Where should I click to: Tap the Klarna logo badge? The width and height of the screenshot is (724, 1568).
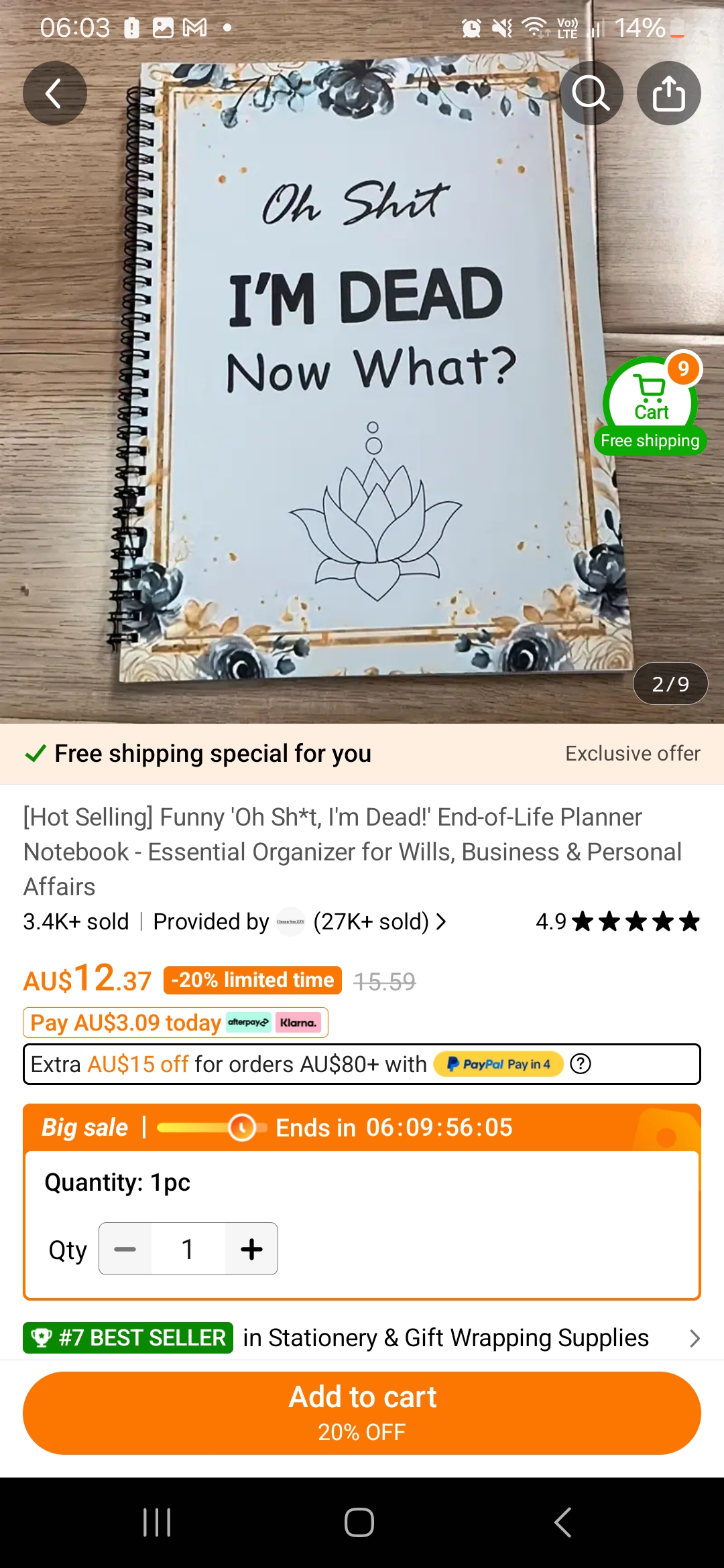(298, 1023)
